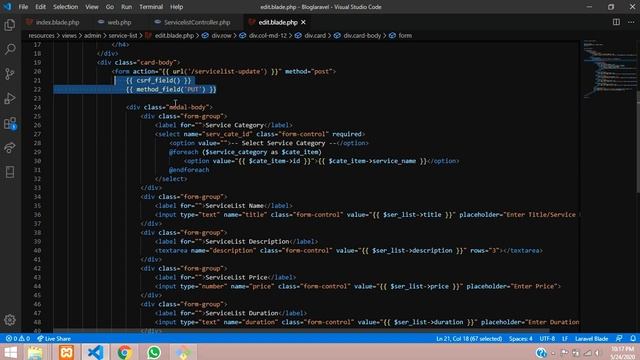
Task: Open WhatsApp from taskbar
Action: click(154, 352)
